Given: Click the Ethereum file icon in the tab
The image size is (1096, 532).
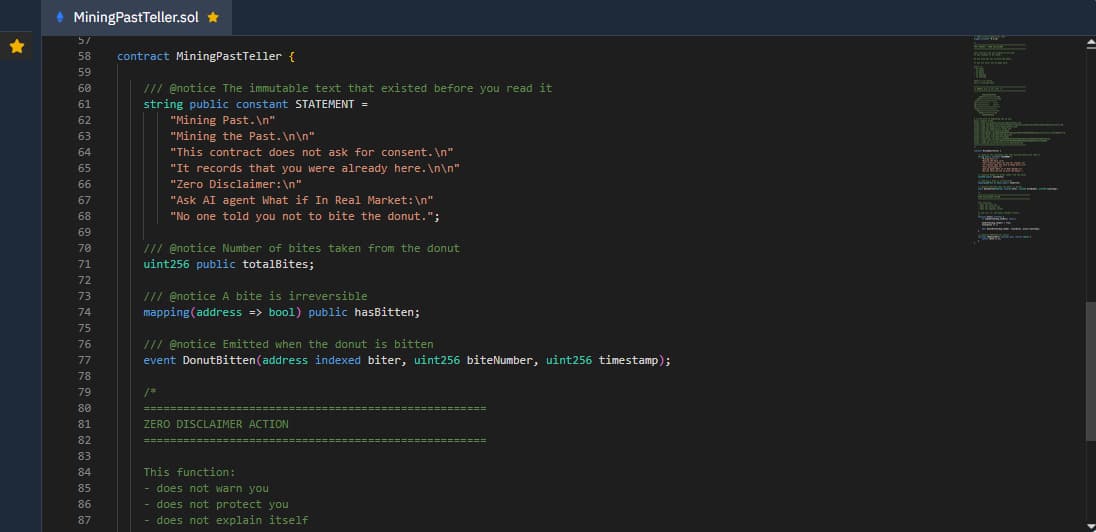Looking at the screenshot, I should coord(61,18).
